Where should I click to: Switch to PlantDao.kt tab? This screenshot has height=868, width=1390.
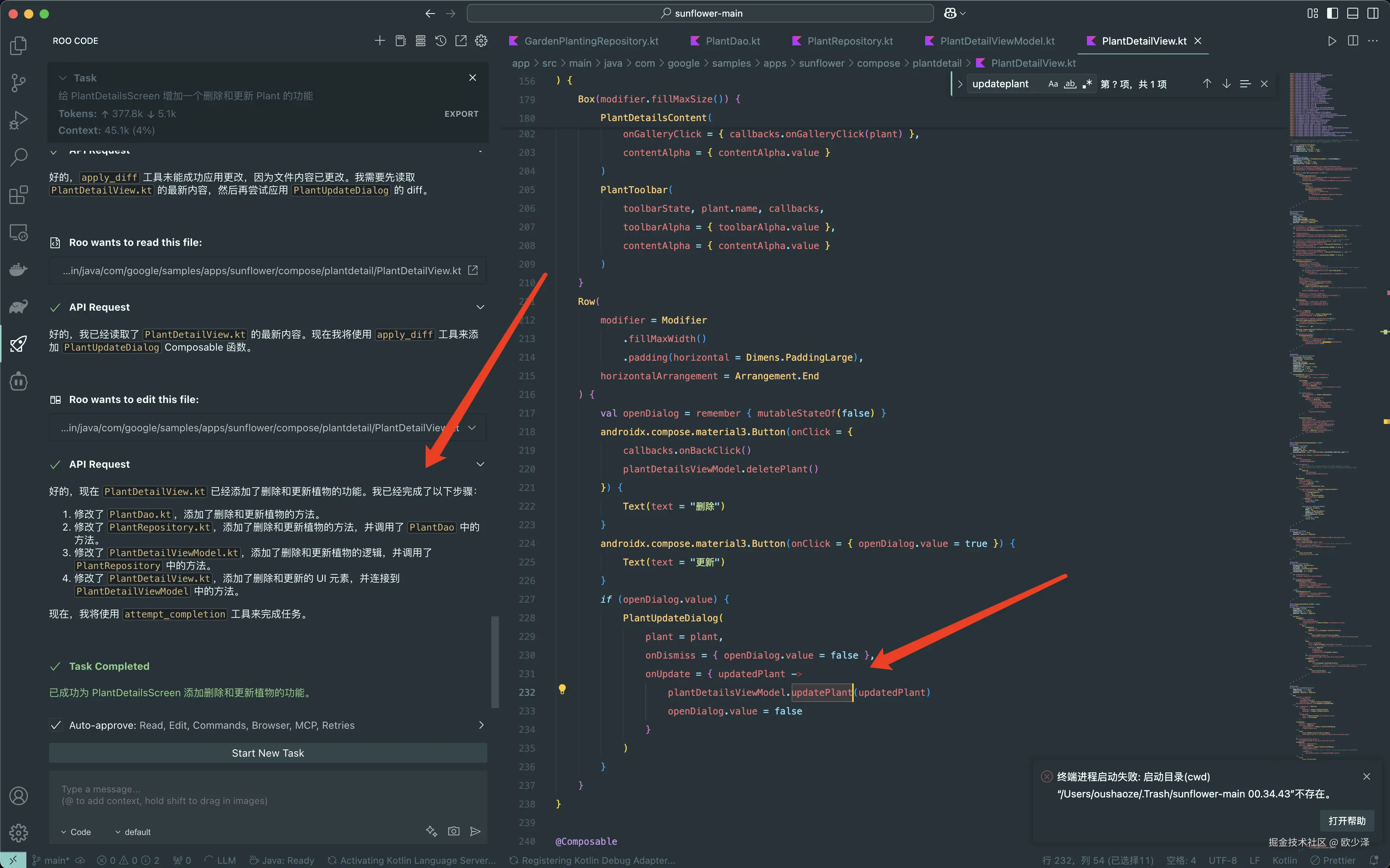pos(725,41)
